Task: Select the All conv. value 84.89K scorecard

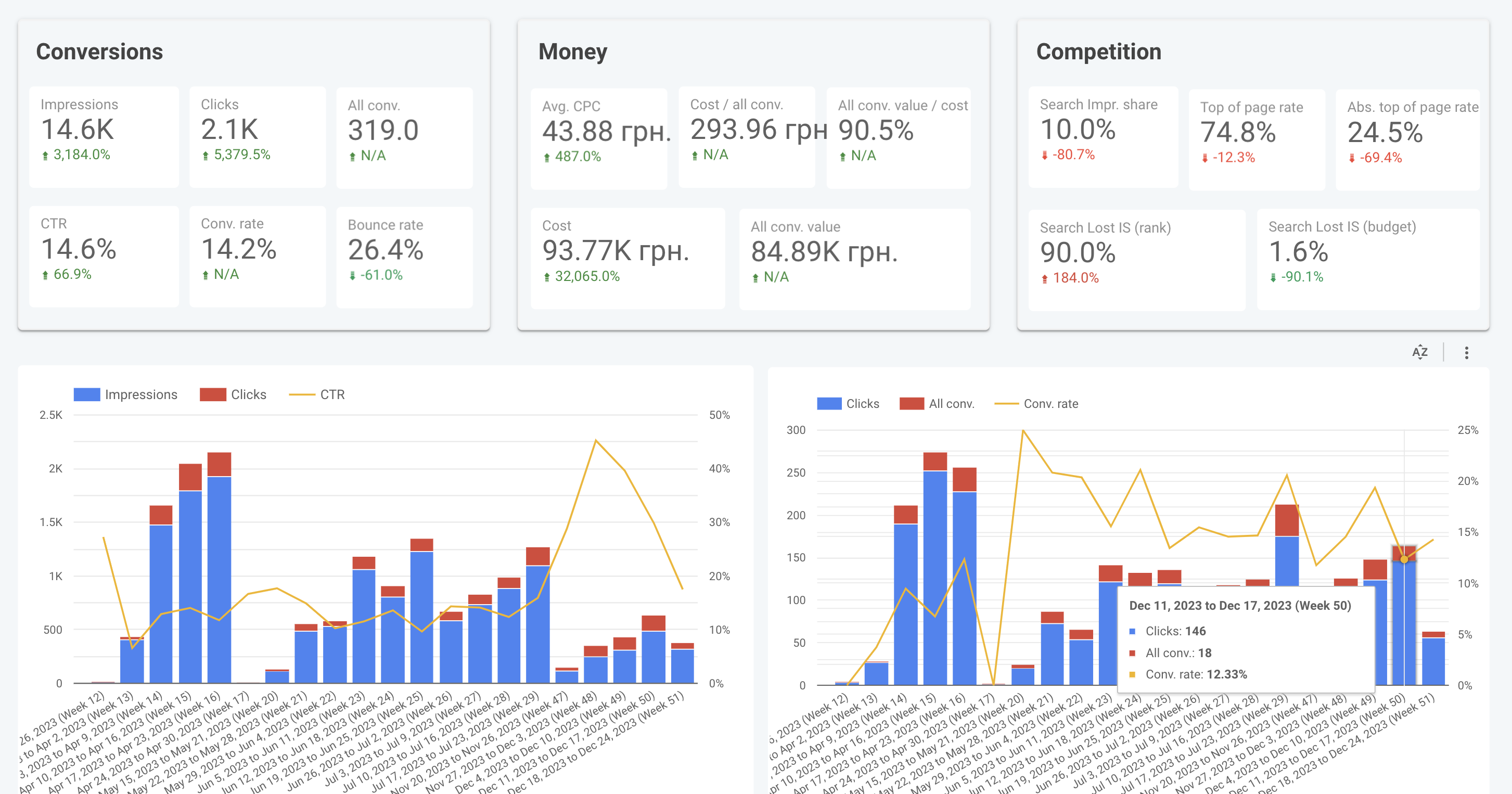Action: [x=855, y=259]
